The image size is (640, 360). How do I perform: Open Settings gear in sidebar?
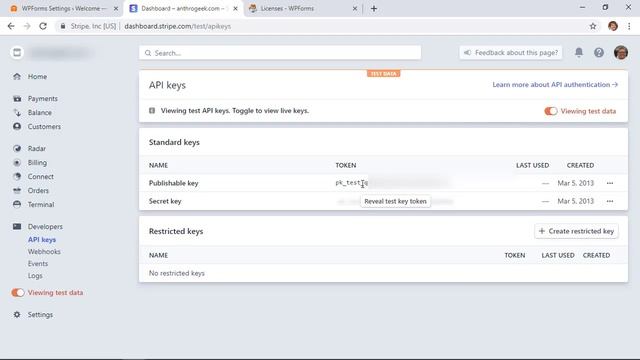(x=17, y=315)
